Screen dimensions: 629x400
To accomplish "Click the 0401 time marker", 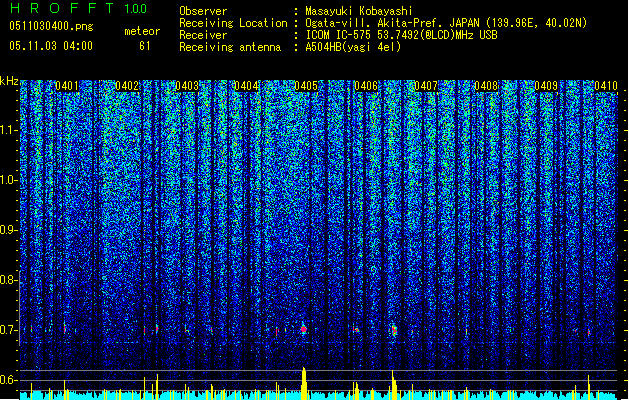I will pos(67,86).
